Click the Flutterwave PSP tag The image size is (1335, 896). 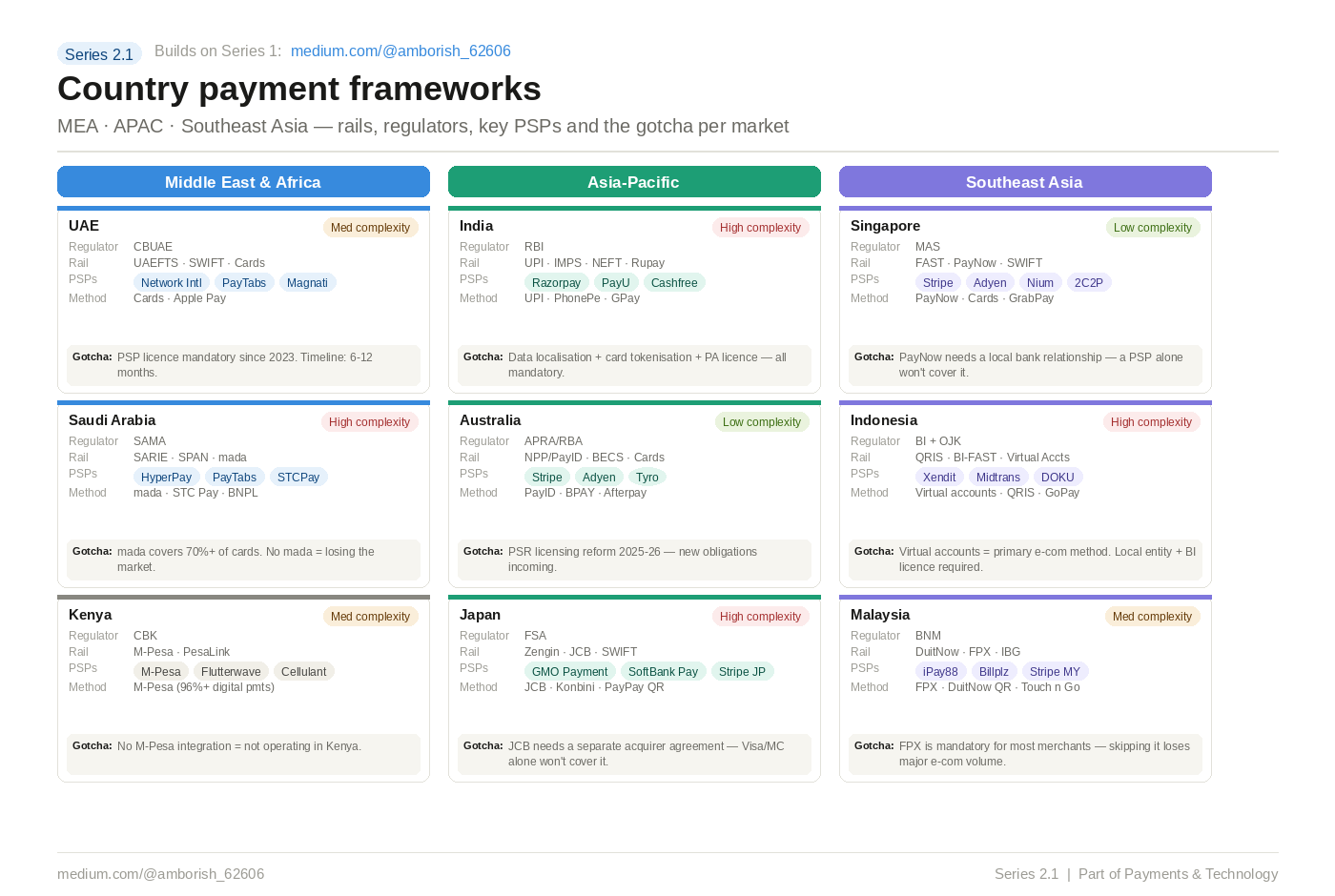[x=231, y=672]
